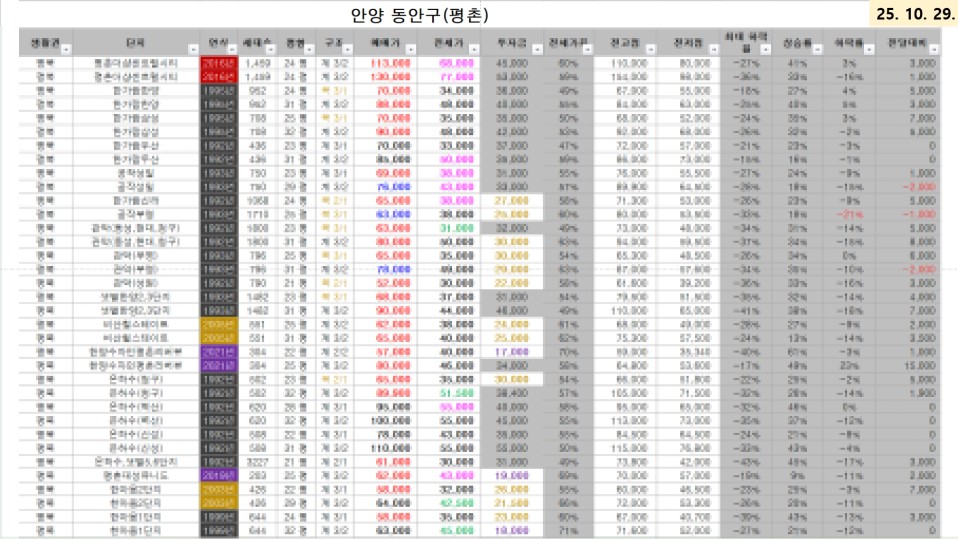Select the 61% rise-rate cell
The height and width of the screenshot is (539, 958).
click(x=797, y=352)
